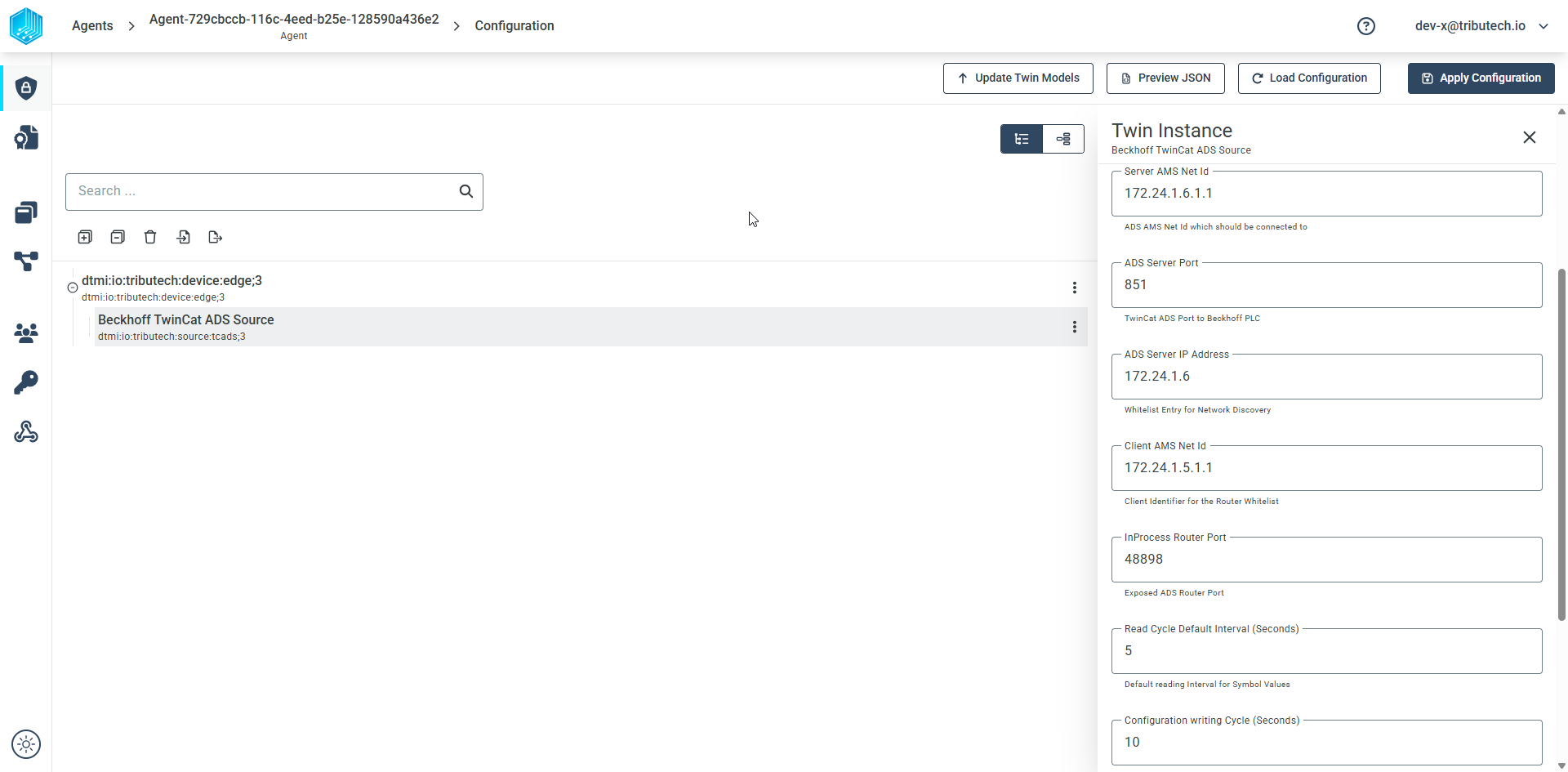Edit the Read Cycle Default Interval field
The height and width of the screenshot is (772, 1568).
(x=1327, y=651)
